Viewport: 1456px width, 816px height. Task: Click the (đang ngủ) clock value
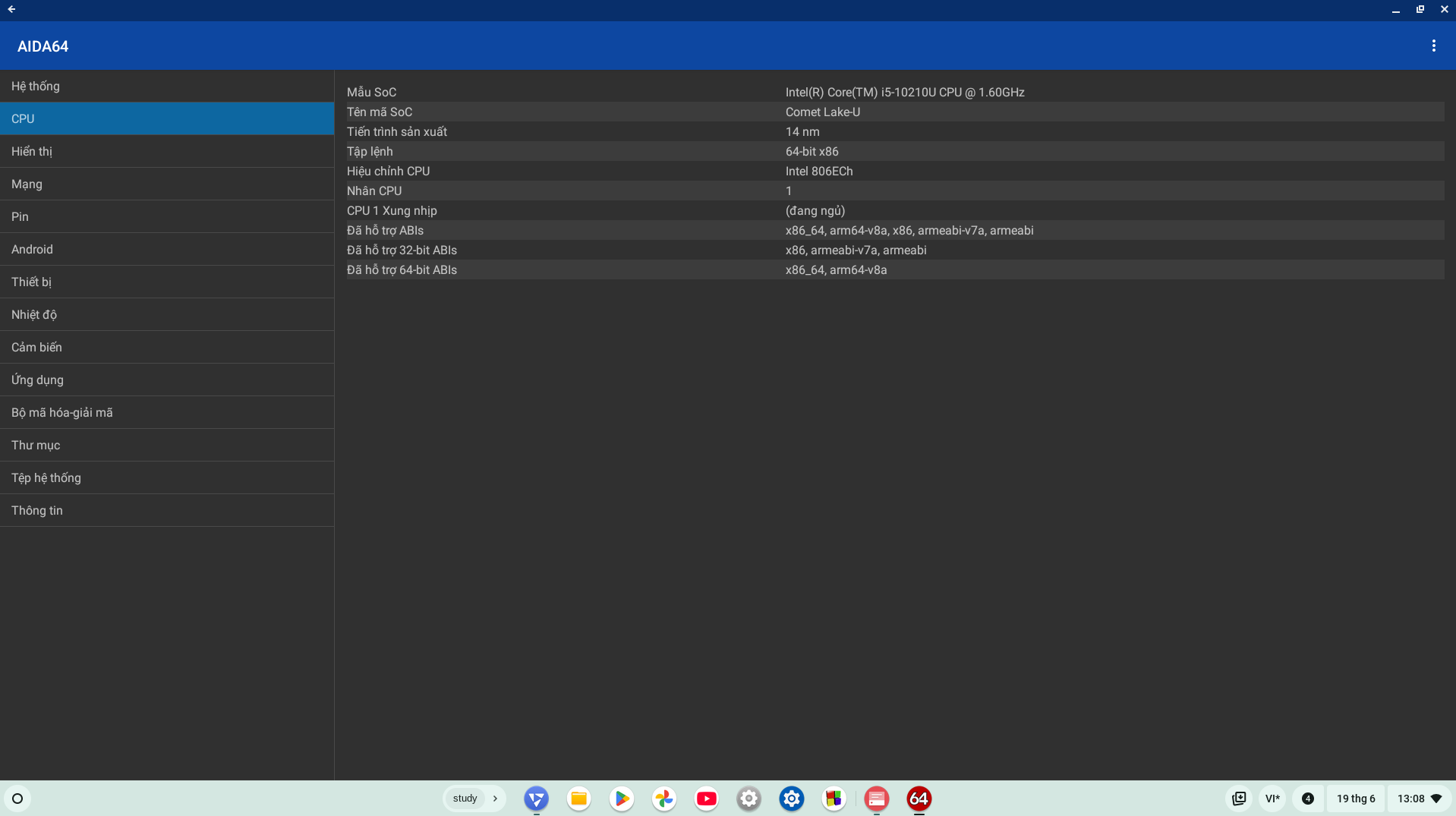815,211
